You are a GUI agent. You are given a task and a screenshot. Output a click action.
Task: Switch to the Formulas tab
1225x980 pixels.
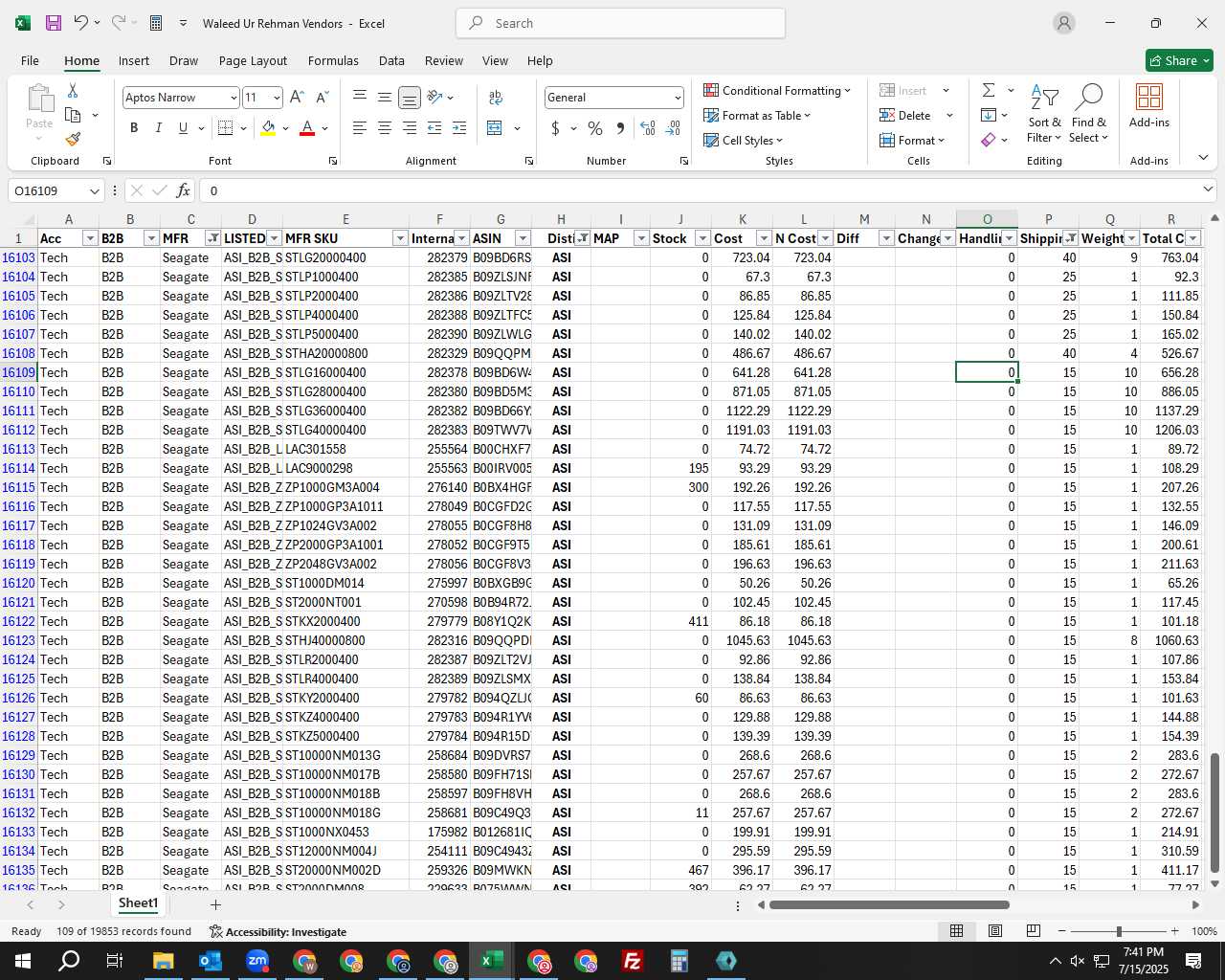pos(333,60)
